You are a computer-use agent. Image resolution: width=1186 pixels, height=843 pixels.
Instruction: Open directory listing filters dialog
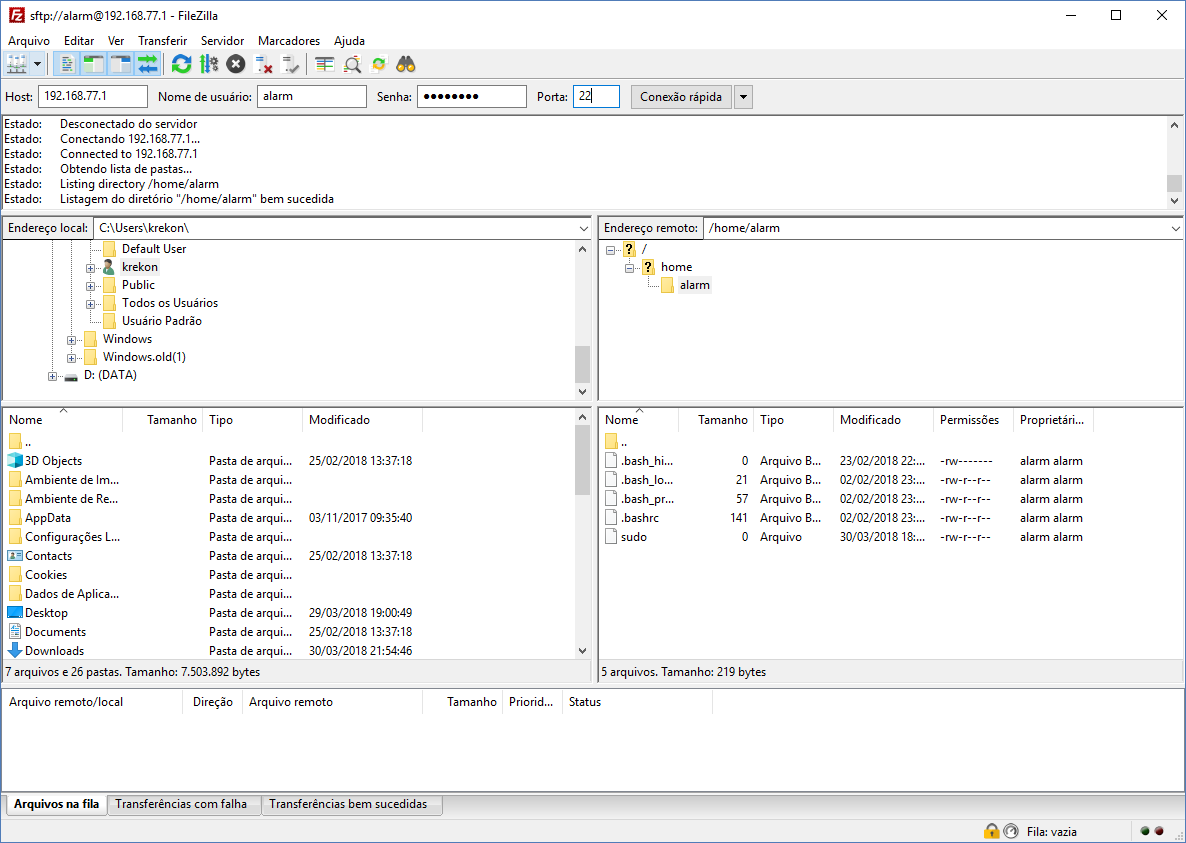point(324,64)
